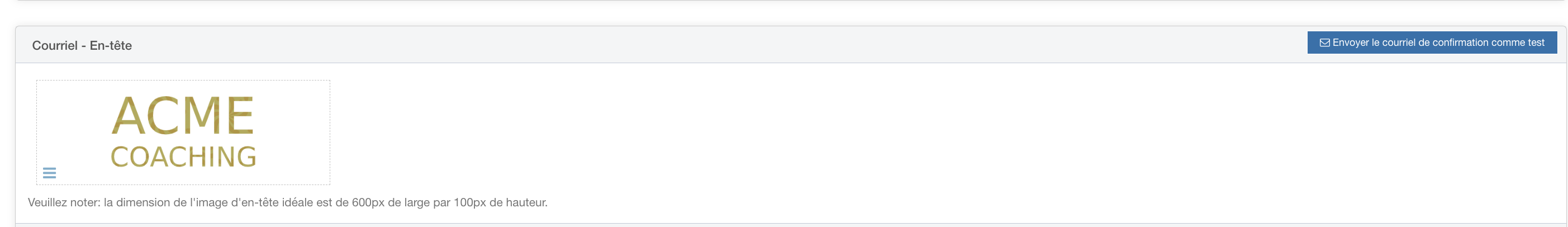The width and height of the screenshot is (1568, 227).
Task: Open the hamburger menu on the header image
Action: (49, 173)
